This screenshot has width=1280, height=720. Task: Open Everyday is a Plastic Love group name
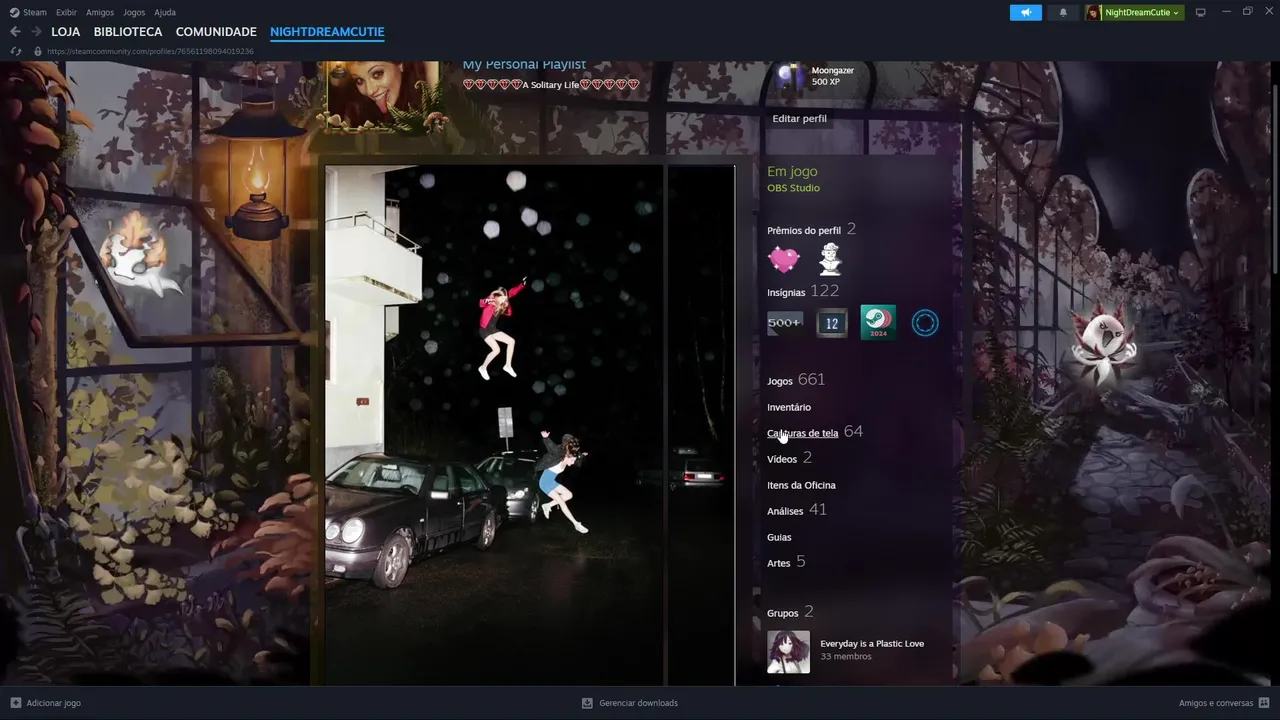(872, 644)
